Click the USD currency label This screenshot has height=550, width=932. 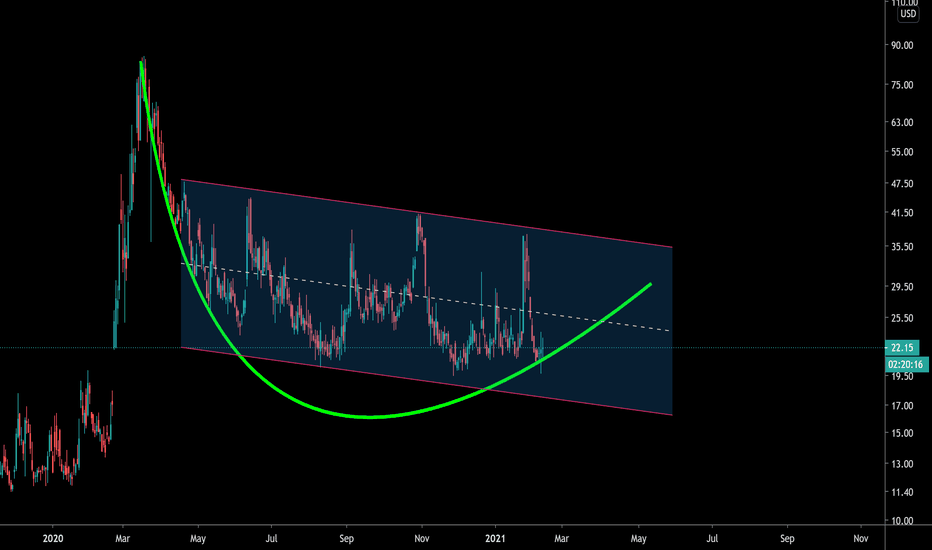tap(908, 14)
